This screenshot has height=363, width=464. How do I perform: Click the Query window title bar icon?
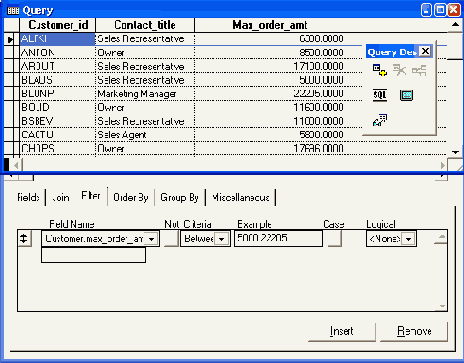[x=13, y=11]
